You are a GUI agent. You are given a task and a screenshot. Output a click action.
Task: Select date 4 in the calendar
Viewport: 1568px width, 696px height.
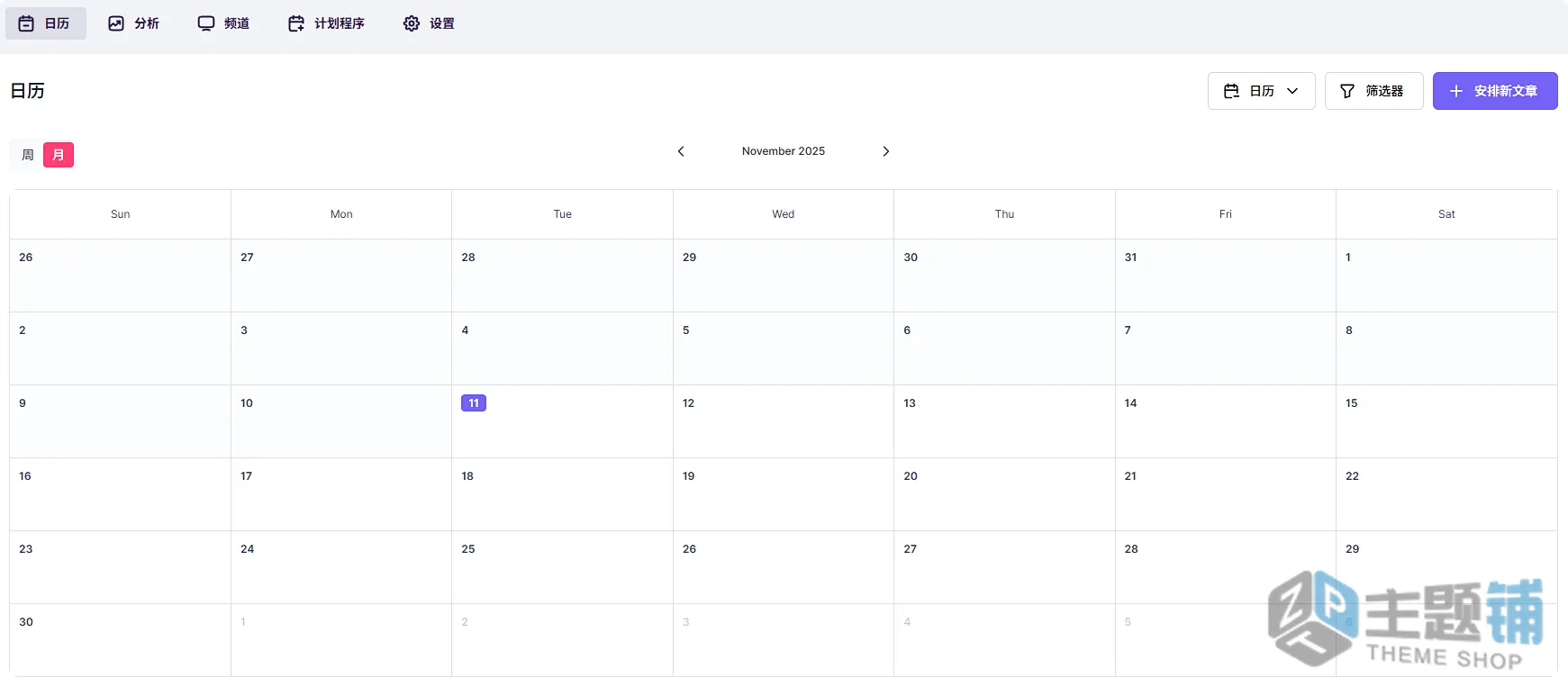(x=563, y=348)
